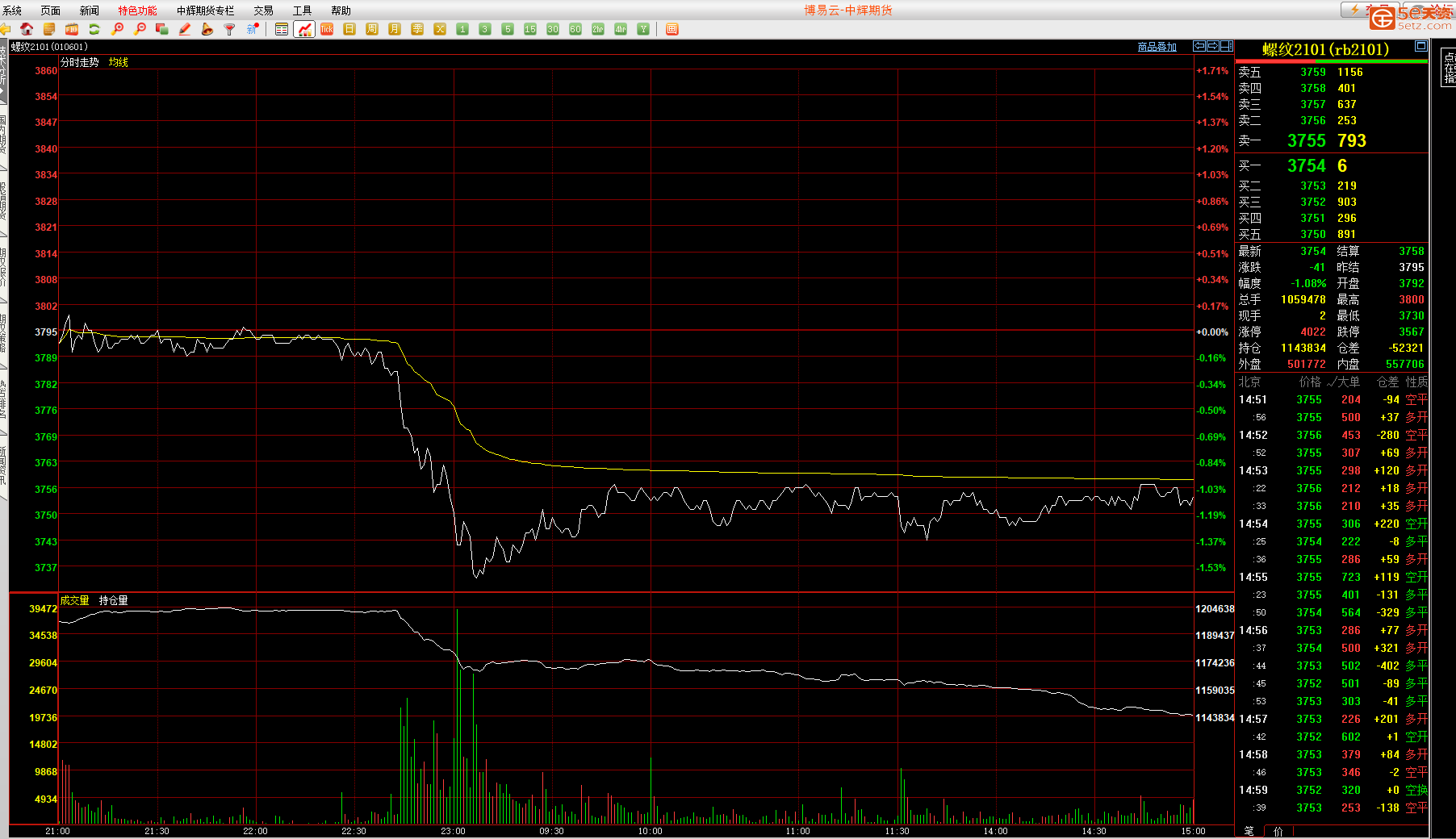The width and height of the screenshot is (1456, 839).
Task: Click the red funnel filter icon
Action: click(x=230, y=29)
